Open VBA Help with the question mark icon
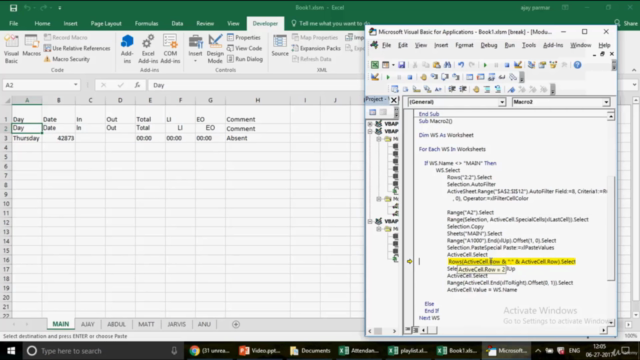Image resolution: width=640 pixels, height=360 pixels. click(577, 65)
